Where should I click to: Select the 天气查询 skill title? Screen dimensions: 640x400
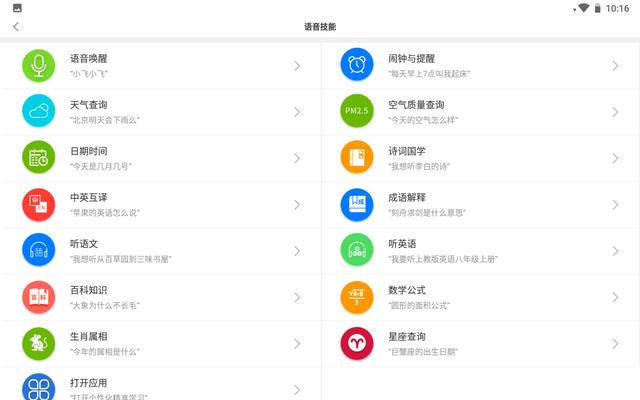(89, 105)
